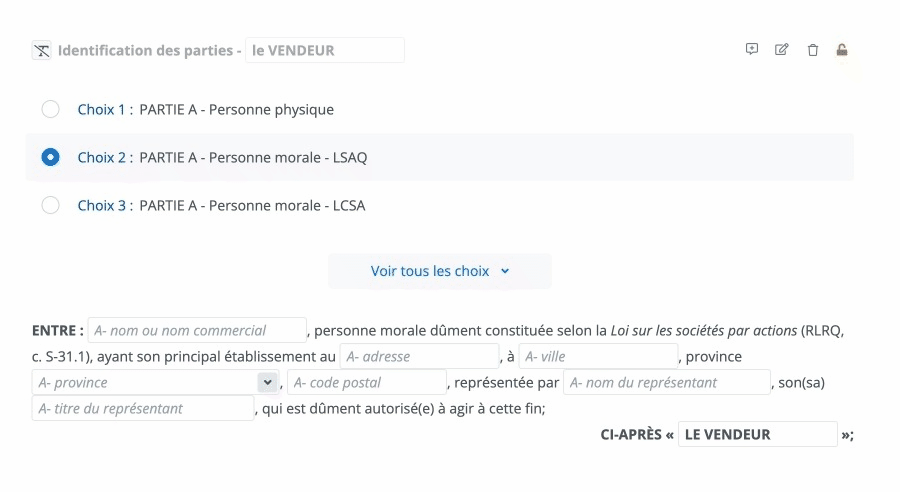Screen dimensions: 900x492
Task: Click the Choix 3 link label
Action: [x=101, y=205]
